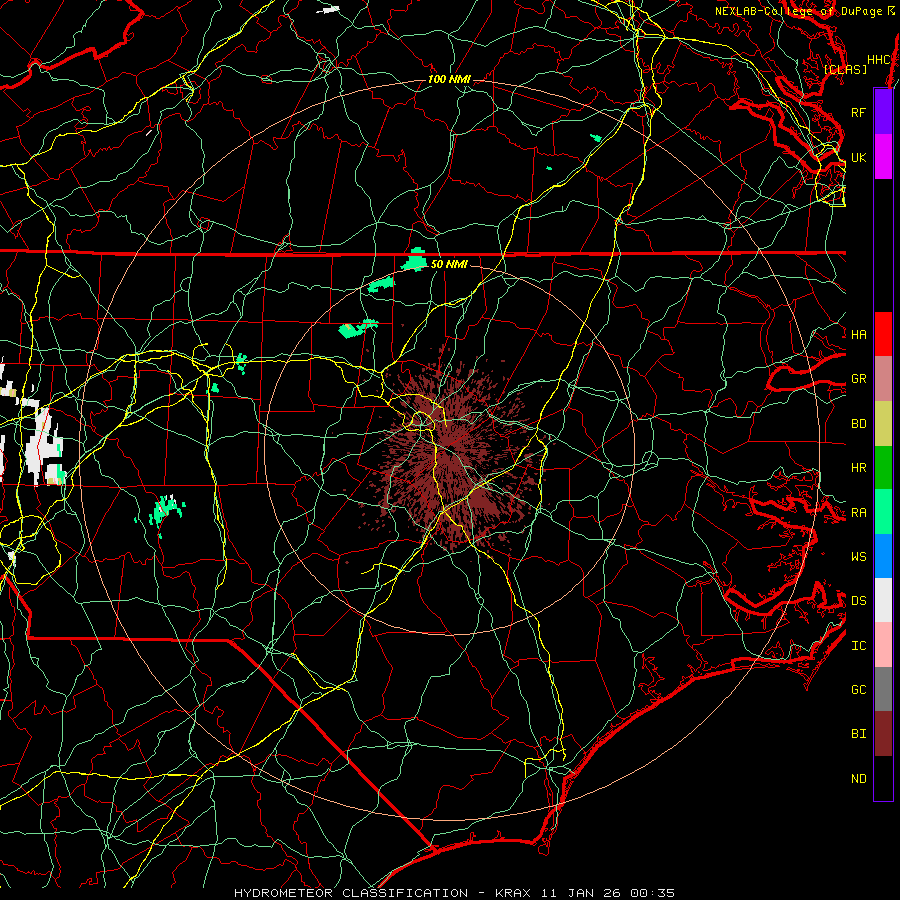
Task: Click the RA legend label
Action: (x=859, y=513)
